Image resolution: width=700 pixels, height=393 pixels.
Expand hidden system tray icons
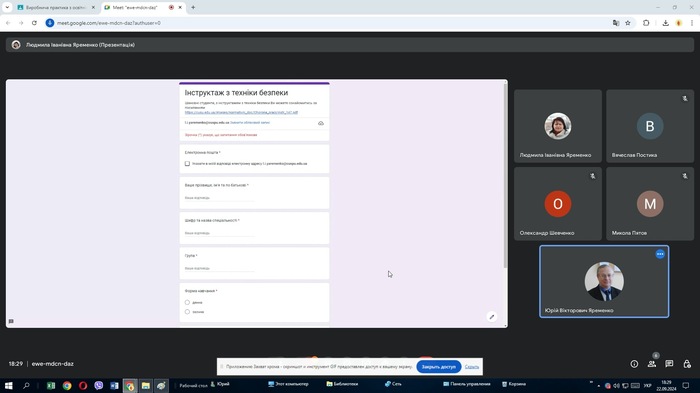(599, 385)
